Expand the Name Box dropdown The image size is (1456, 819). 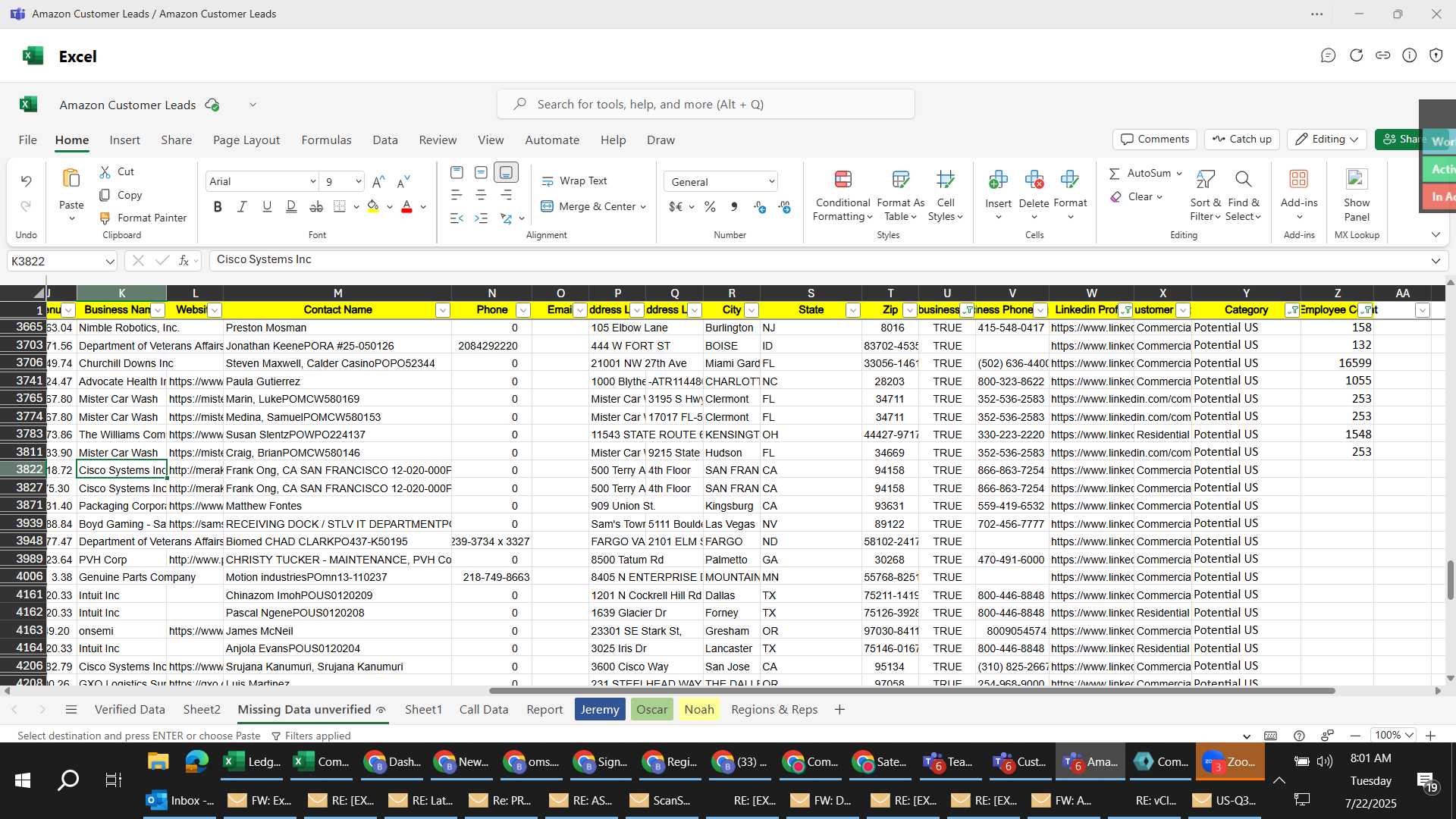click(x=110, y=262)
